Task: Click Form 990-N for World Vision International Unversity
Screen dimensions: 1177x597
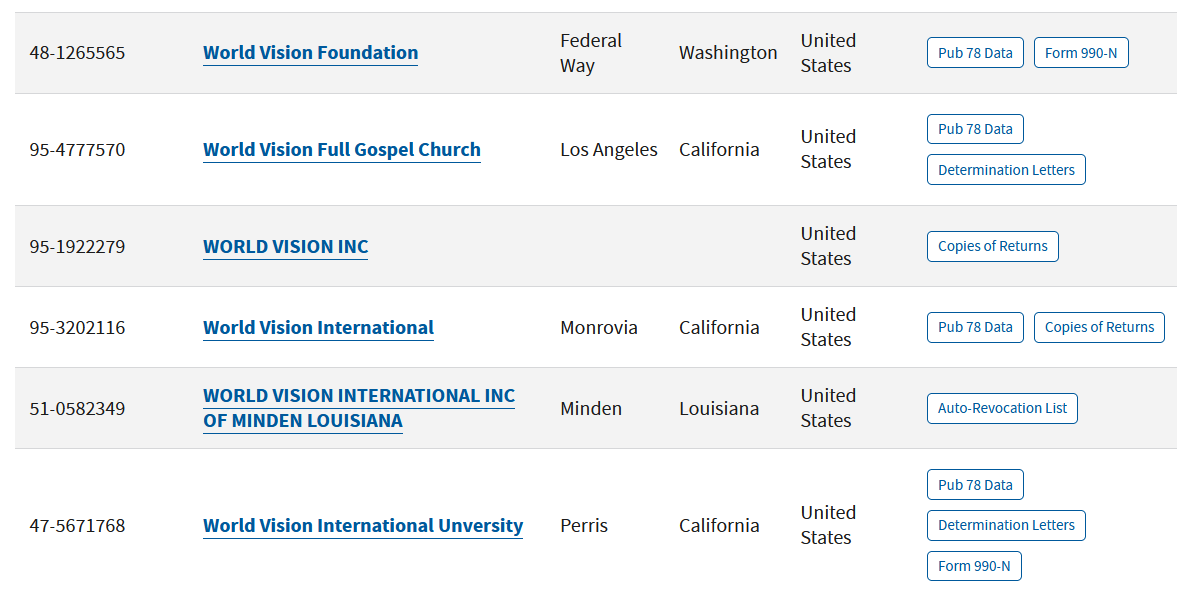Action: (973, 566)
